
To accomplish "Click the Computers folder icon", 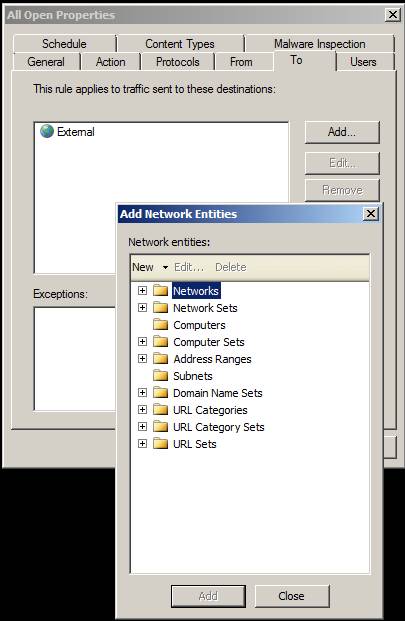I will (160, 325).
